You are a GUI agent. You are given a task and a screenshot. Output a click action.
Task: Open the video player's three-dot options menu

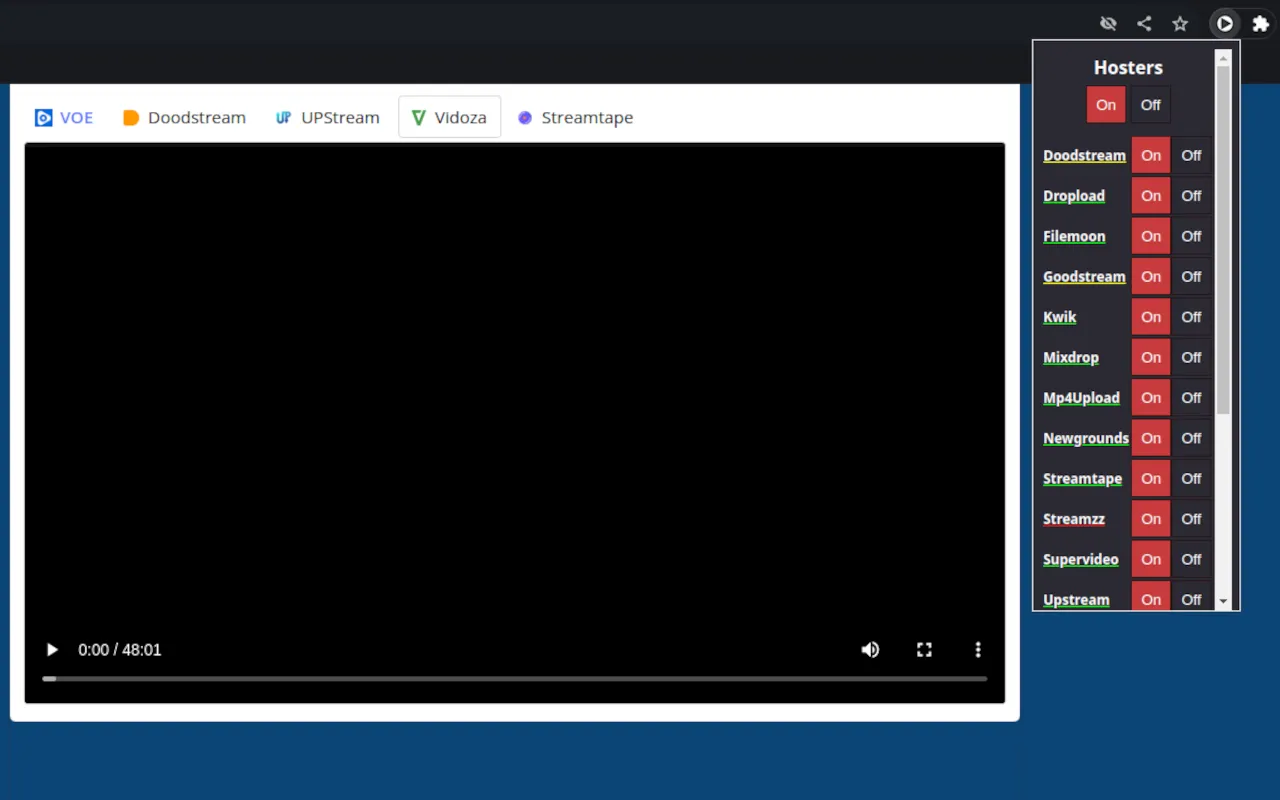click(977, 650)
